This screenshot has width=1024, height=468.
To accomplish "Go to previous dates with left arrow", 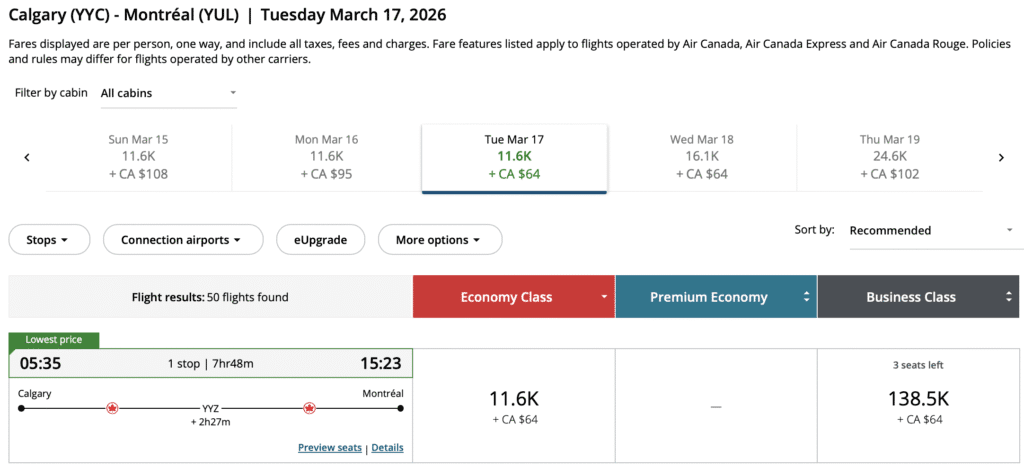I will [27, 157].
